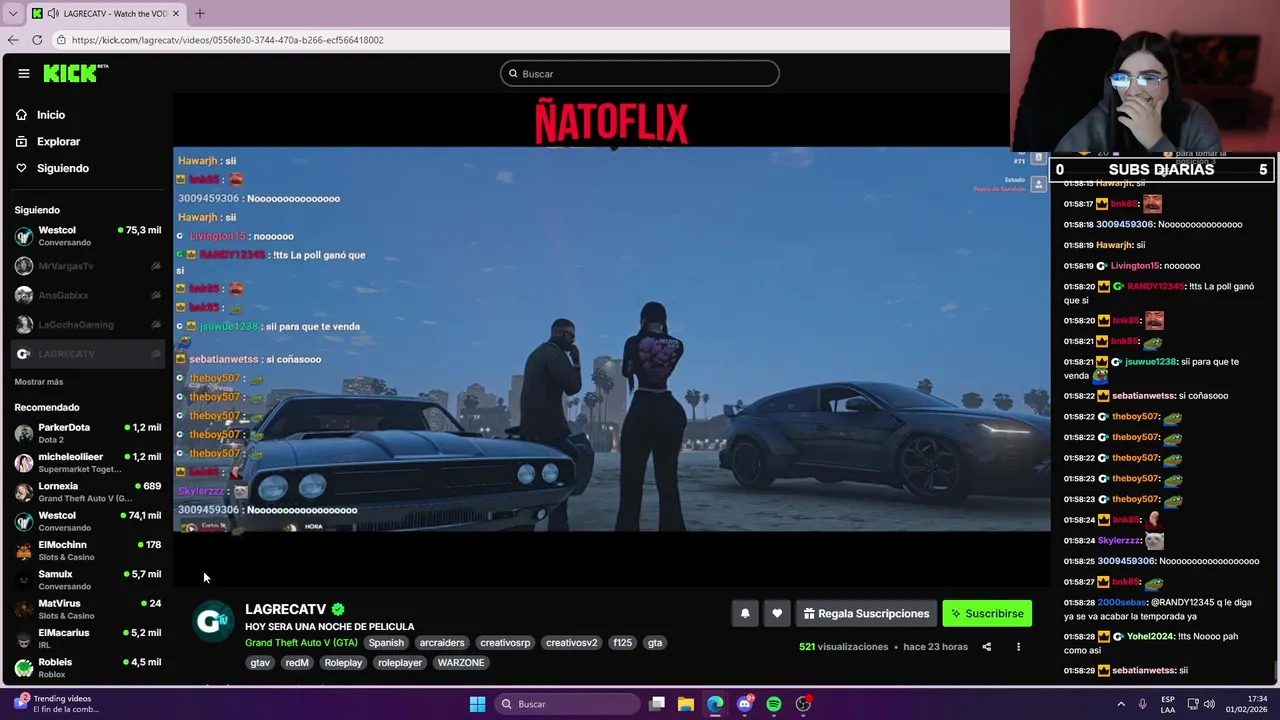The height and width of the screenshot is (720, 1280).
Task: Open micheleollieer recommended channel
Action: coord(88,462)
